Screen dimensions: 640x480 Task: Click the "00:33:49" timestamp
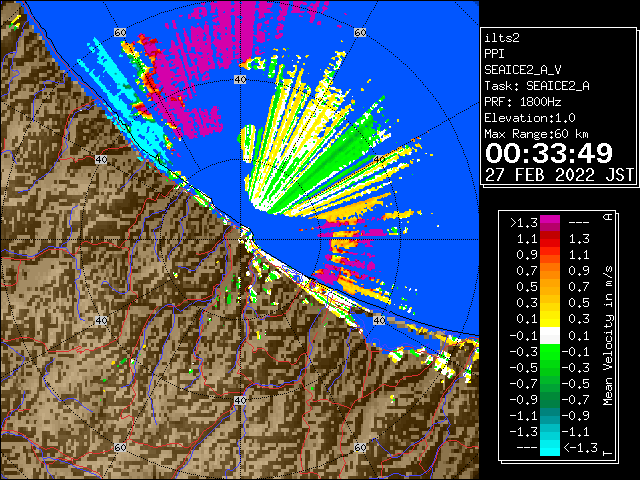click(549, 153)
